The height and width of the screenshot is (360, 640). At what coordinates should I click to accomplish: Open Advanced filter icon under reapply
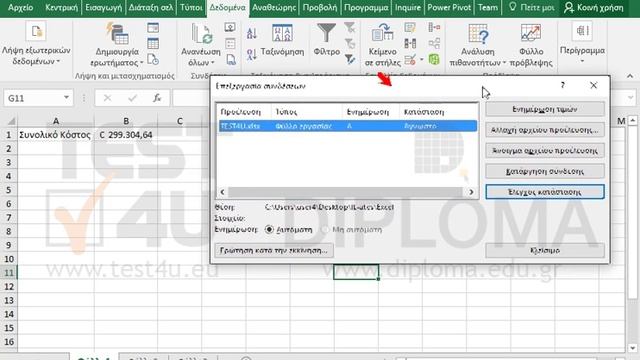(349, 59)
